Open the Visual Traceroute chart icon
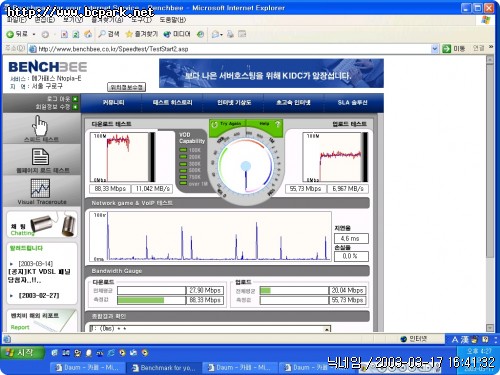This screenshot has width=500, height=375. pyautogui.click(x=40, y=188)
